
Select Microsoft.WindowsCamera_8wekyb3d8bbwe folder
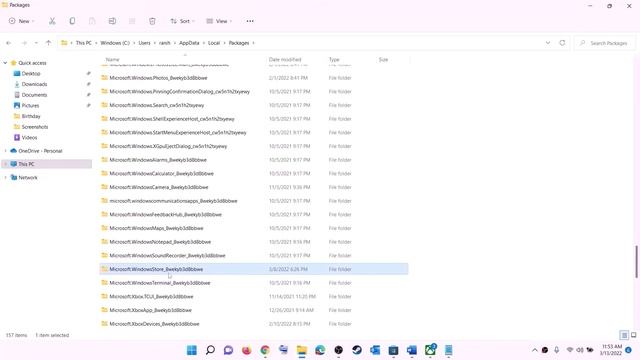pos(253,187)
